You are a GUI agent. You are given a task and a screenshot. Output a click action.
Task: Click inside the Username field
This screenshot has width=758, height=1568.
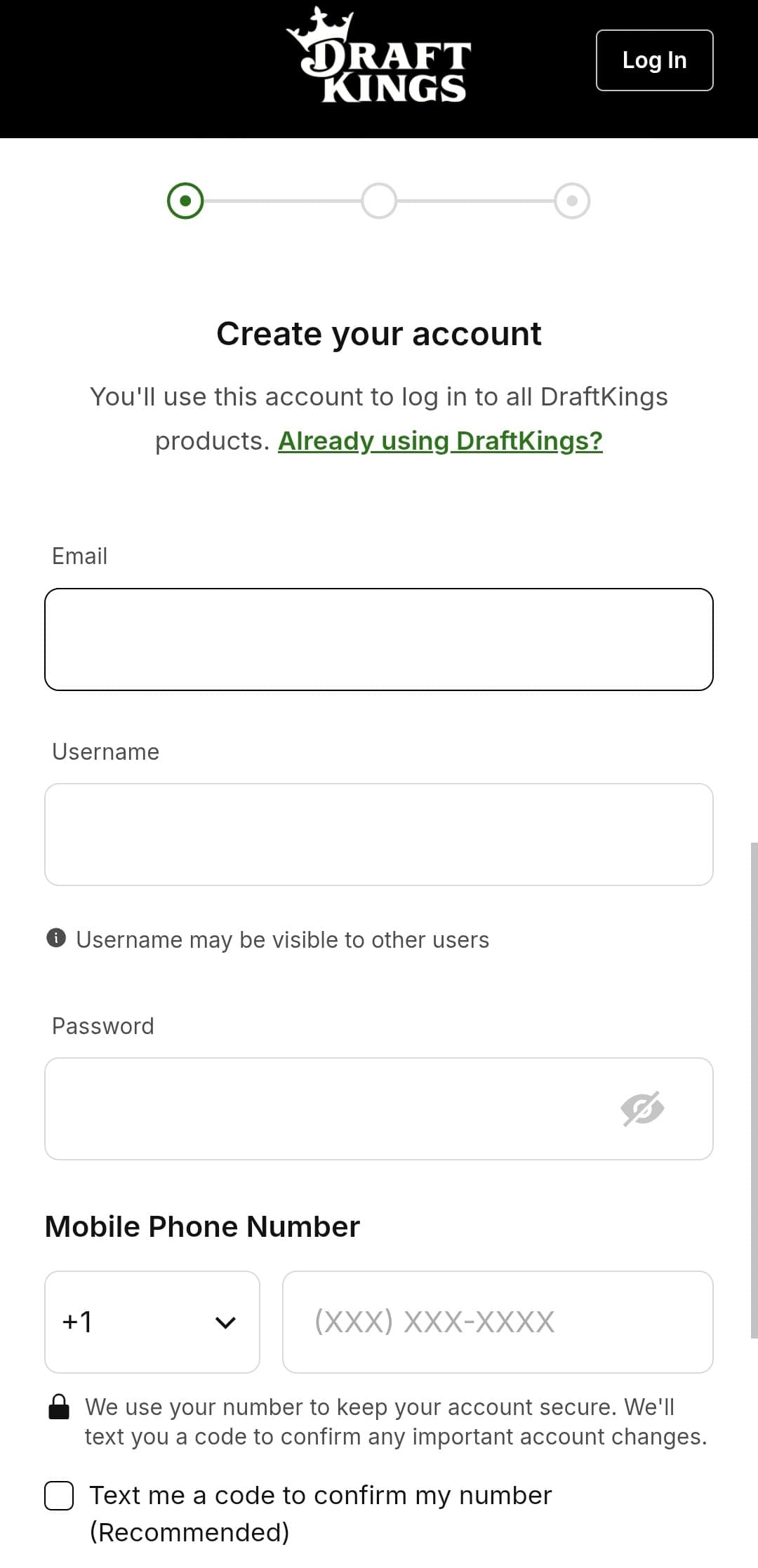point(379,833)
